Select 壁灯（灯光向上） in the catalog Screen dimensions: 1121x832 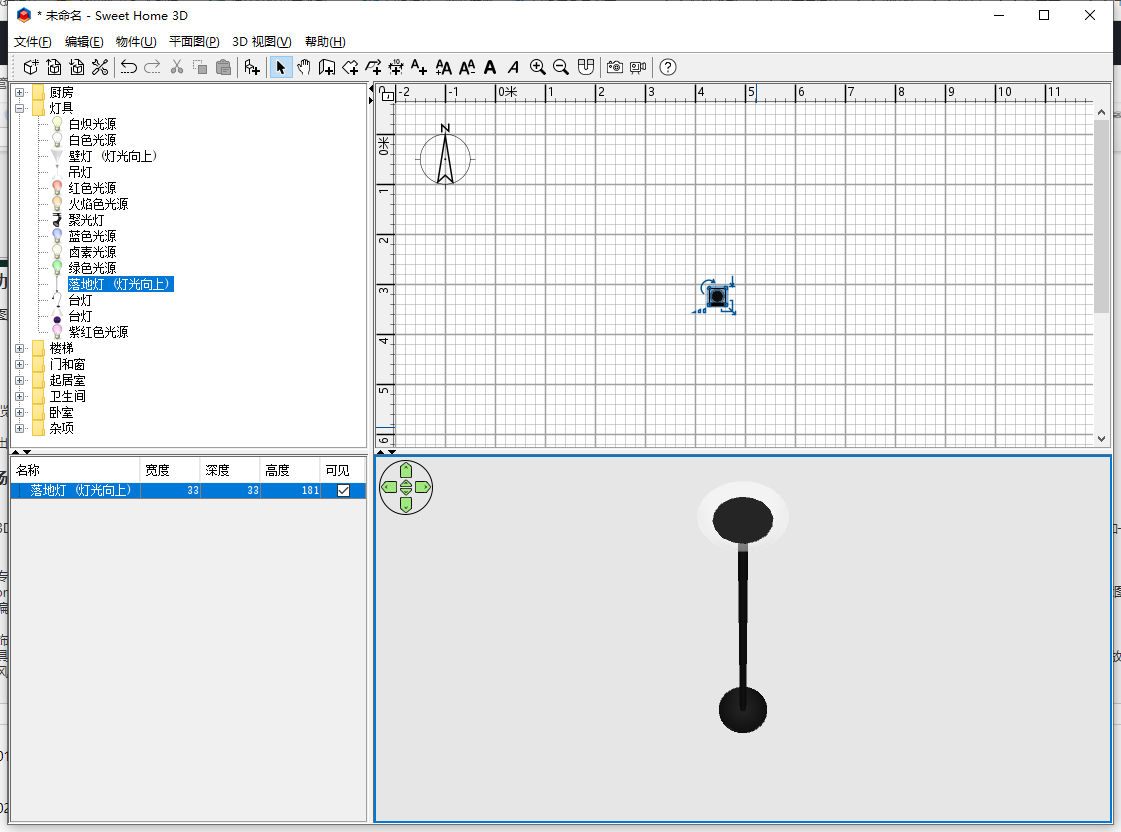pos(113,156)
